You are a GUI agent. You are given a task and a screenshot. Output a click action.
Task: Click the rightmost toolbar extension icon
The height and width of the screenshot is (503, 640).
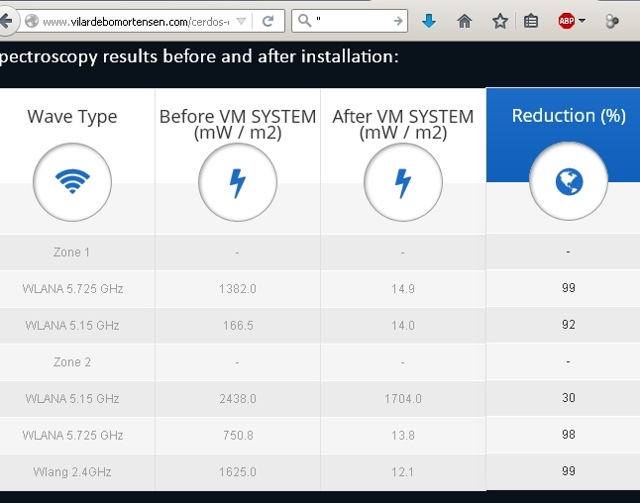click(611, 21)
